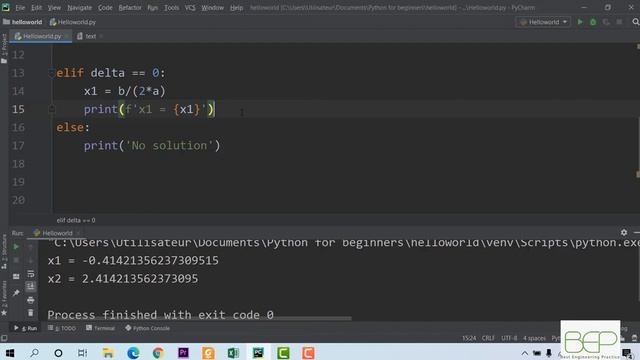The image size is (640, 360).
Task: Open the TODO tool window
Action: pos(62,328)
